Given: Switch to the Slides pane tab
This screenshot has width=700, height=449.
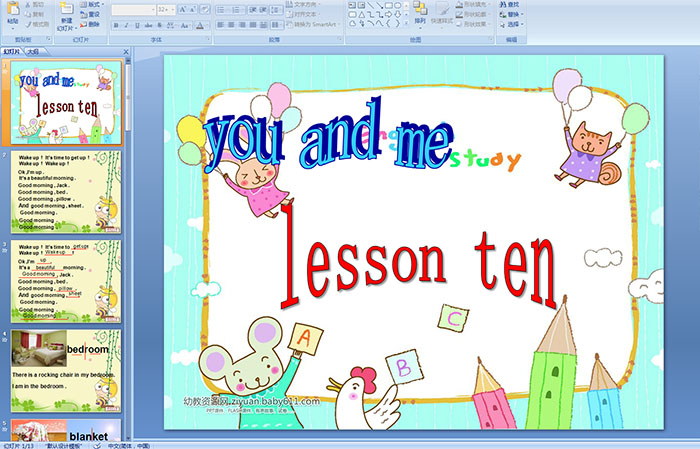Looking at the screenshot, I should point(11,52).
